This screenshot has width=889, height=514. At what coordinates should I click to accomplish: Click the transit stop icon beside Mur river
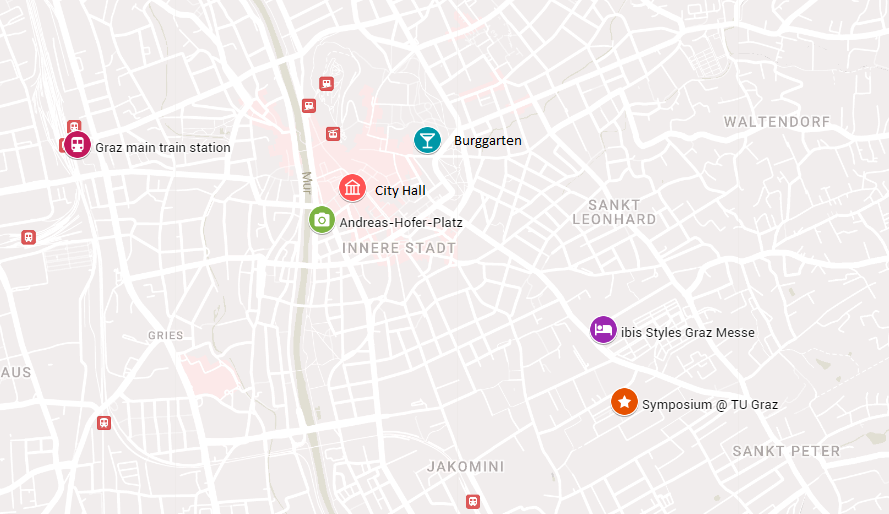[308, 105]
